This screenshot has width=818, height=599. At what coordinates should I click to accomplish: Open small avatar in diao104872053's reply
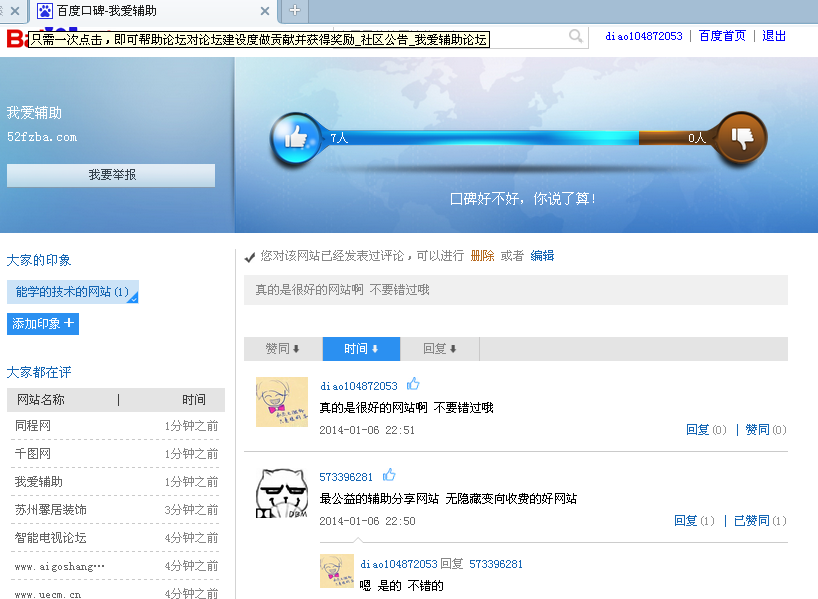point(336,571)
